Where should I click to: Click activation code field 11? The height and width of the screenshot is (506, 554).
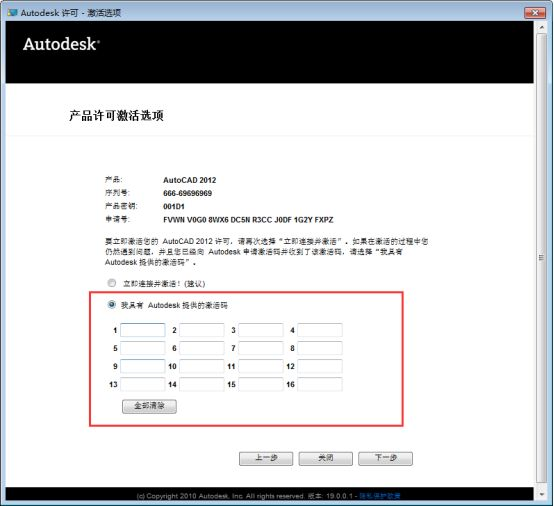tap(261, 366)
